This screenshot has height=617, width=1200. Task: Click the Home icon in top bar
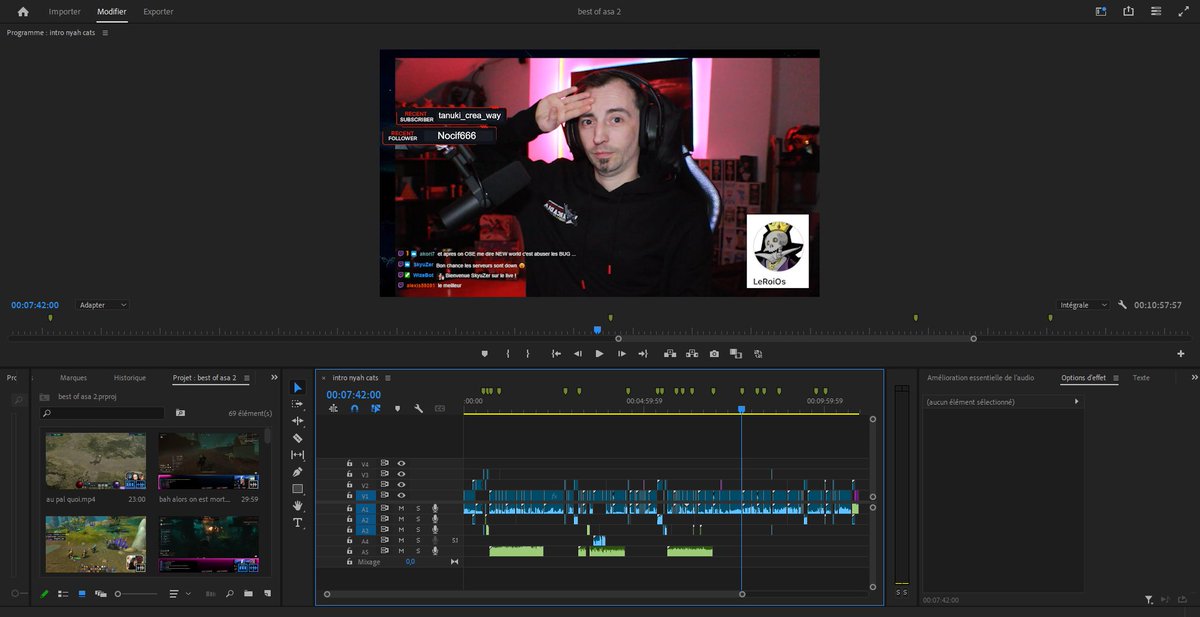click(x=23, y=12)
